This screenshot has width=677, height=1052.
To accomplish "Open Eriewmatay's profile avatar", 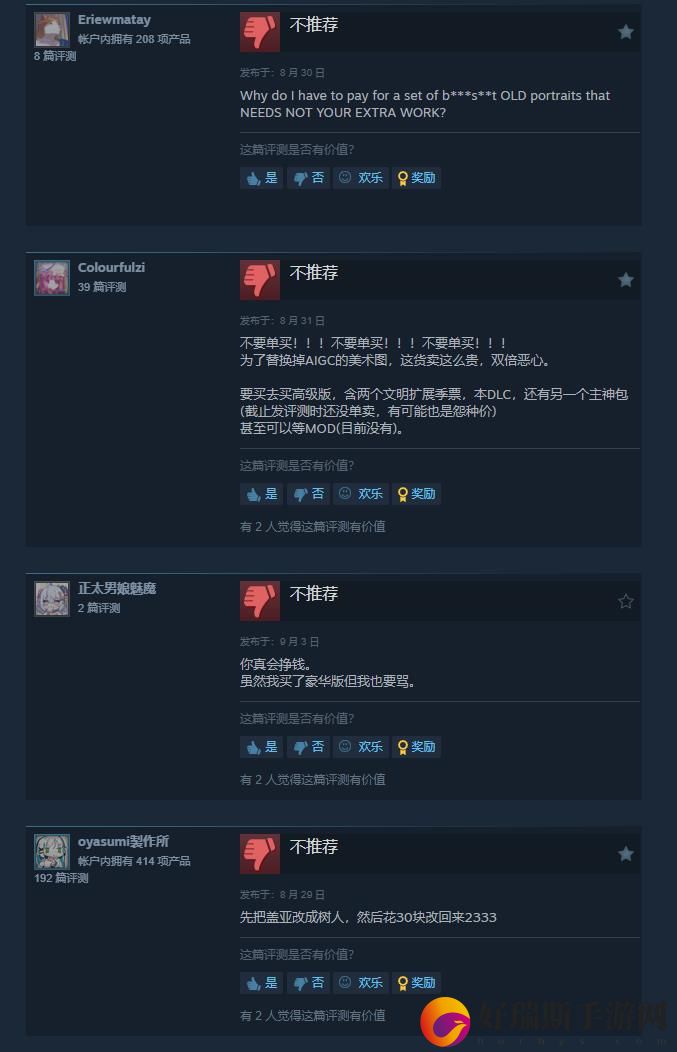I will (x=52, y=30).
